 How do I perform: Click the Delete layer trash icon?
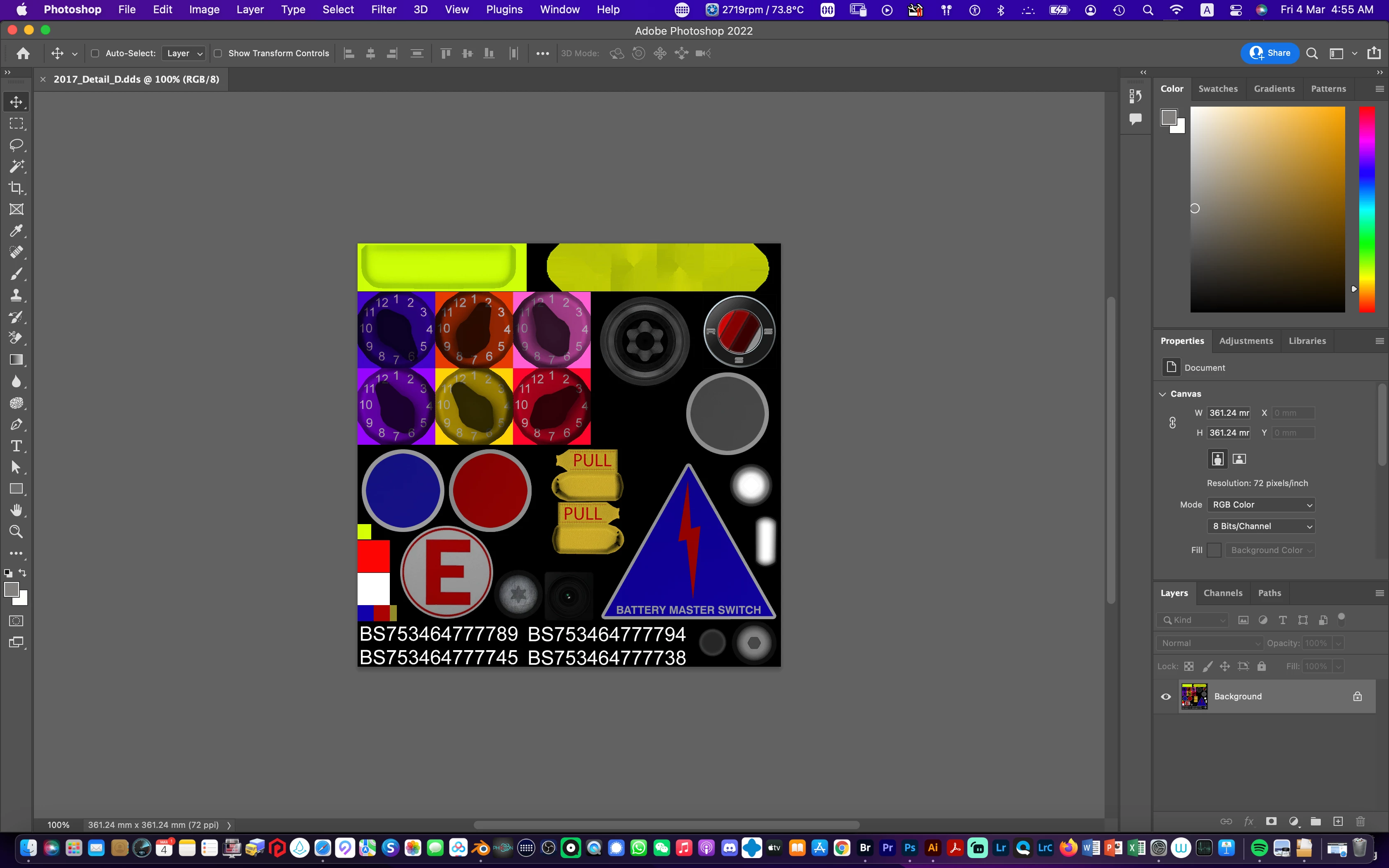[1360, 822]
